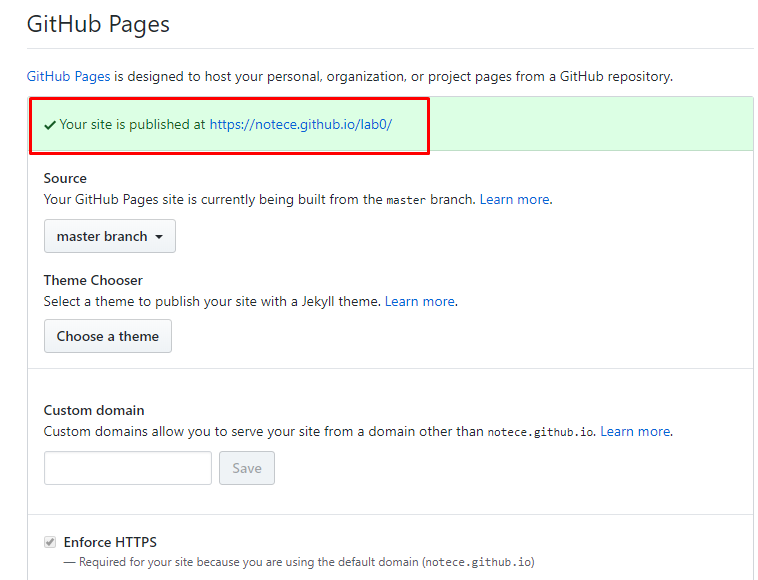Click the Save custom domain button
758x580 pixels.
point(247,468)
